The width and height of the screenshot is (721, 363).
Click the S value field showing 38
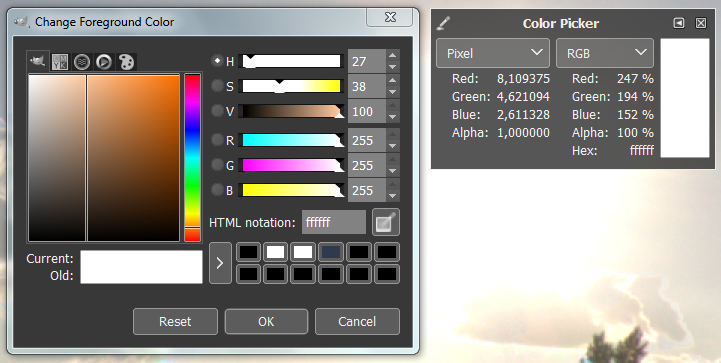pos(366,86)
